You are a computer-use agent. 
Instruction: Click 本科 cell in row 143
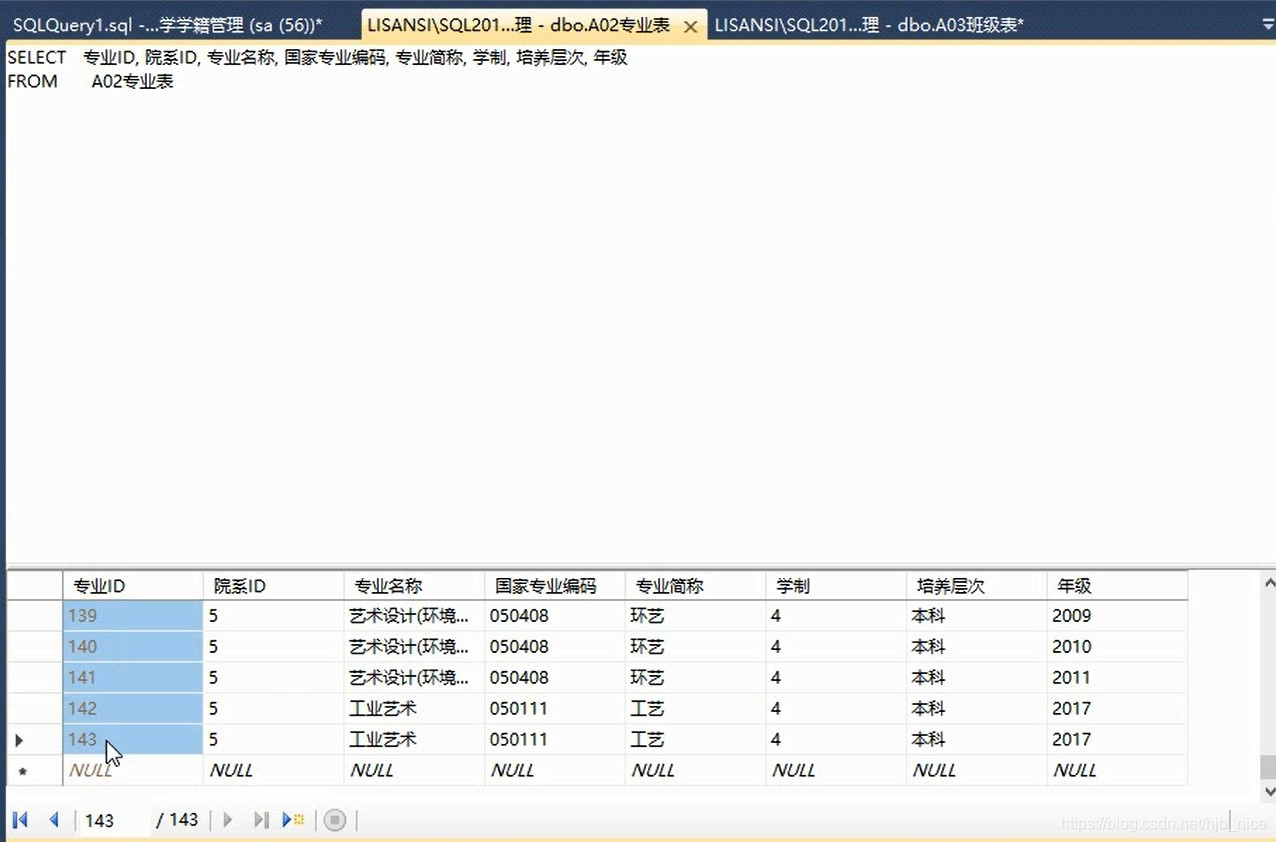point(977,740)
